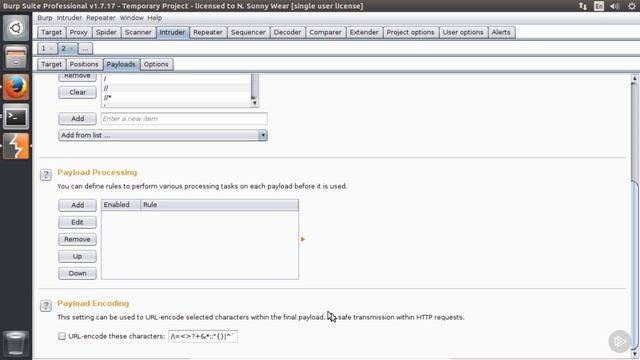Open the system settings gear menu

(x=631, y=6)
